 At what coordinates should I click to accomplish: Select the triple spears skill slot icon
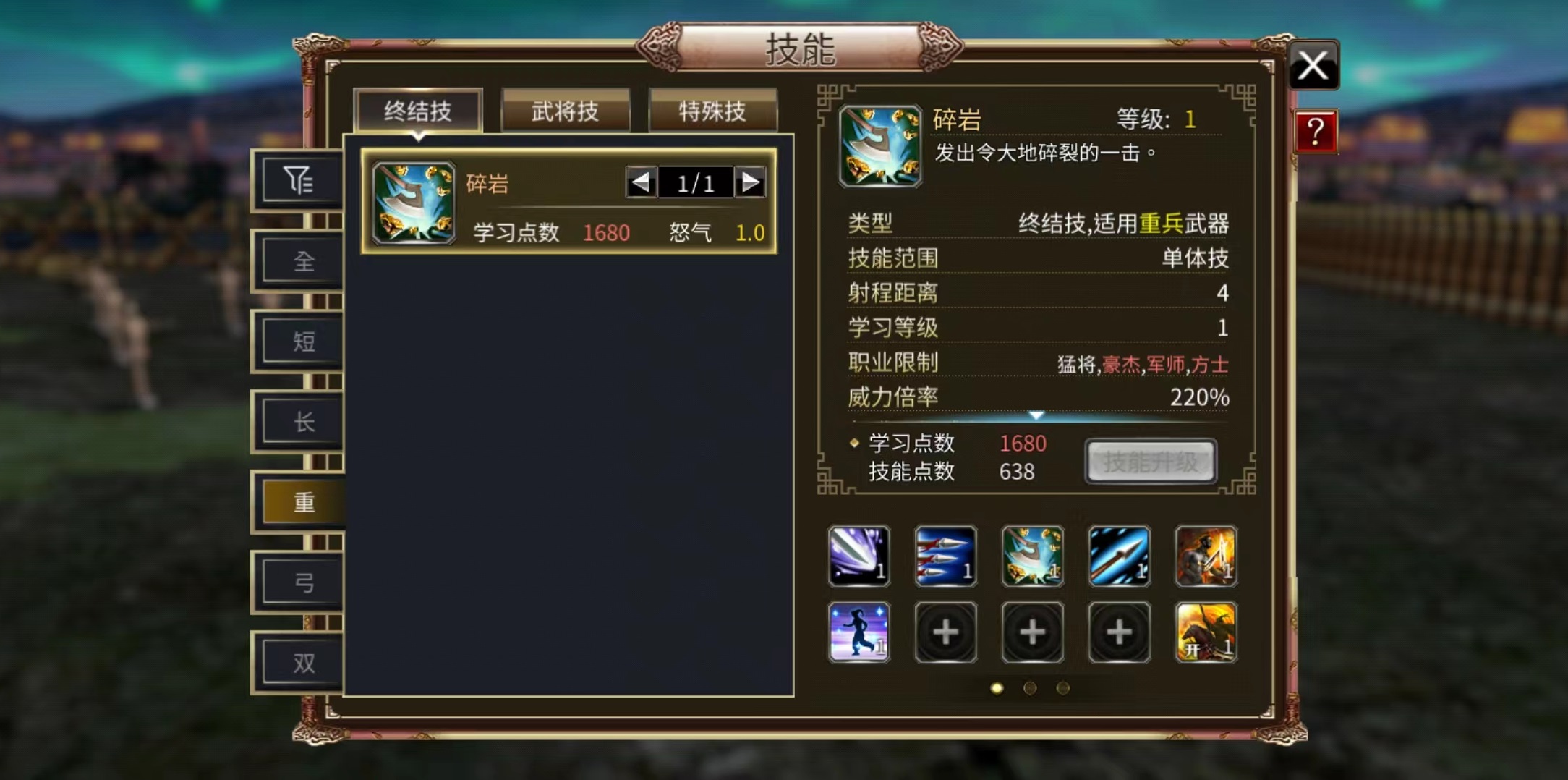[945, 556]
